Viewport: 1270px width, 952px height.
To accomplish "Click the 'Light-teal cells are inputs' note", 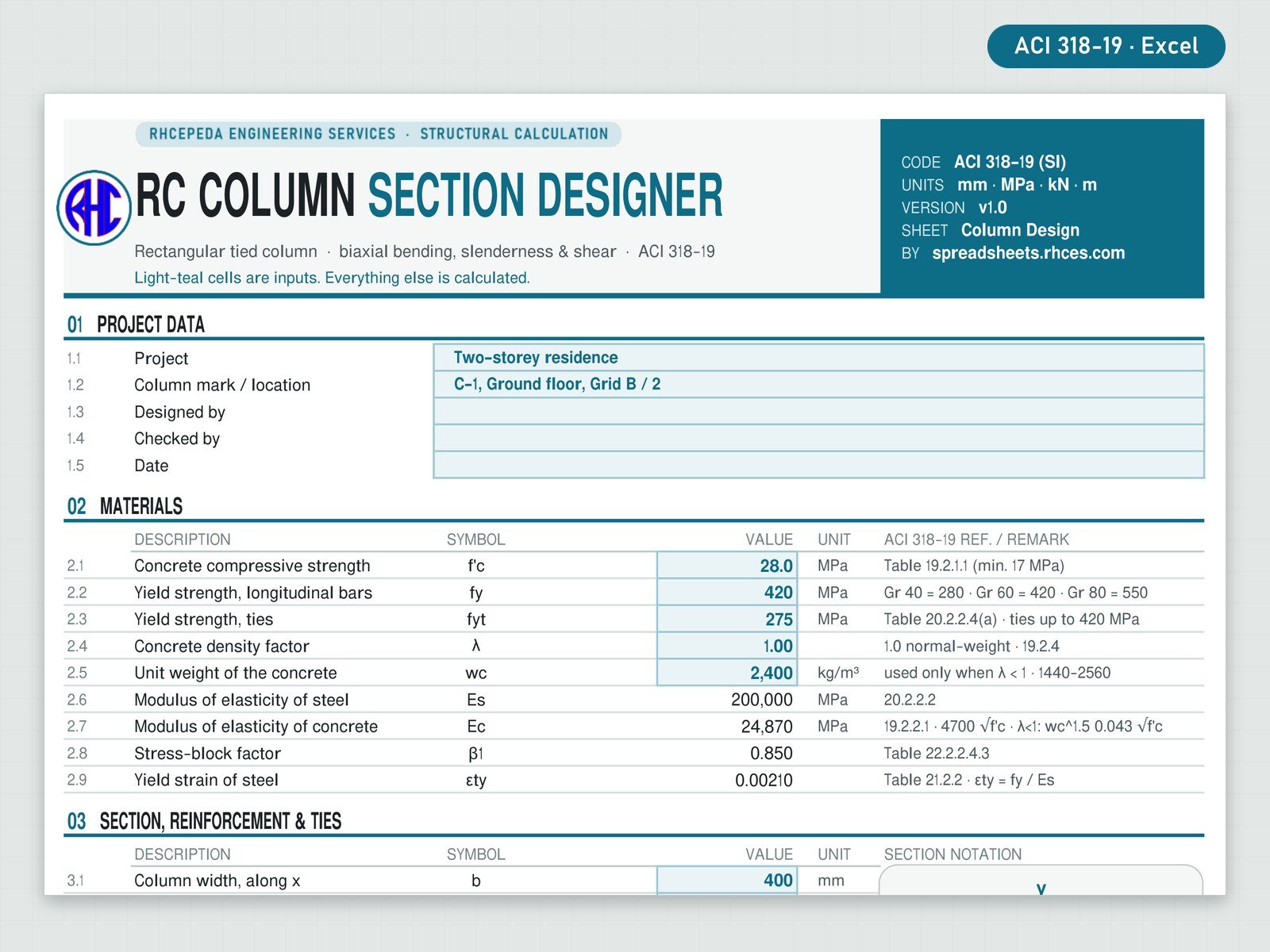I will tap(332, 278).
